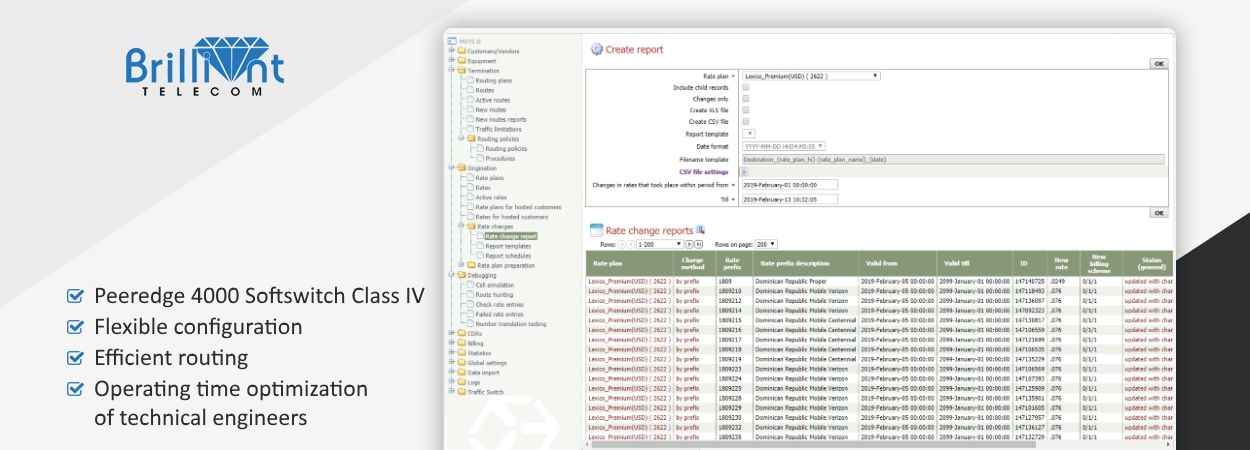Go to the previous rows page arrow
Image resolution: width=1250 pixels, height=450 pixels.
click(x=630, y=244)
